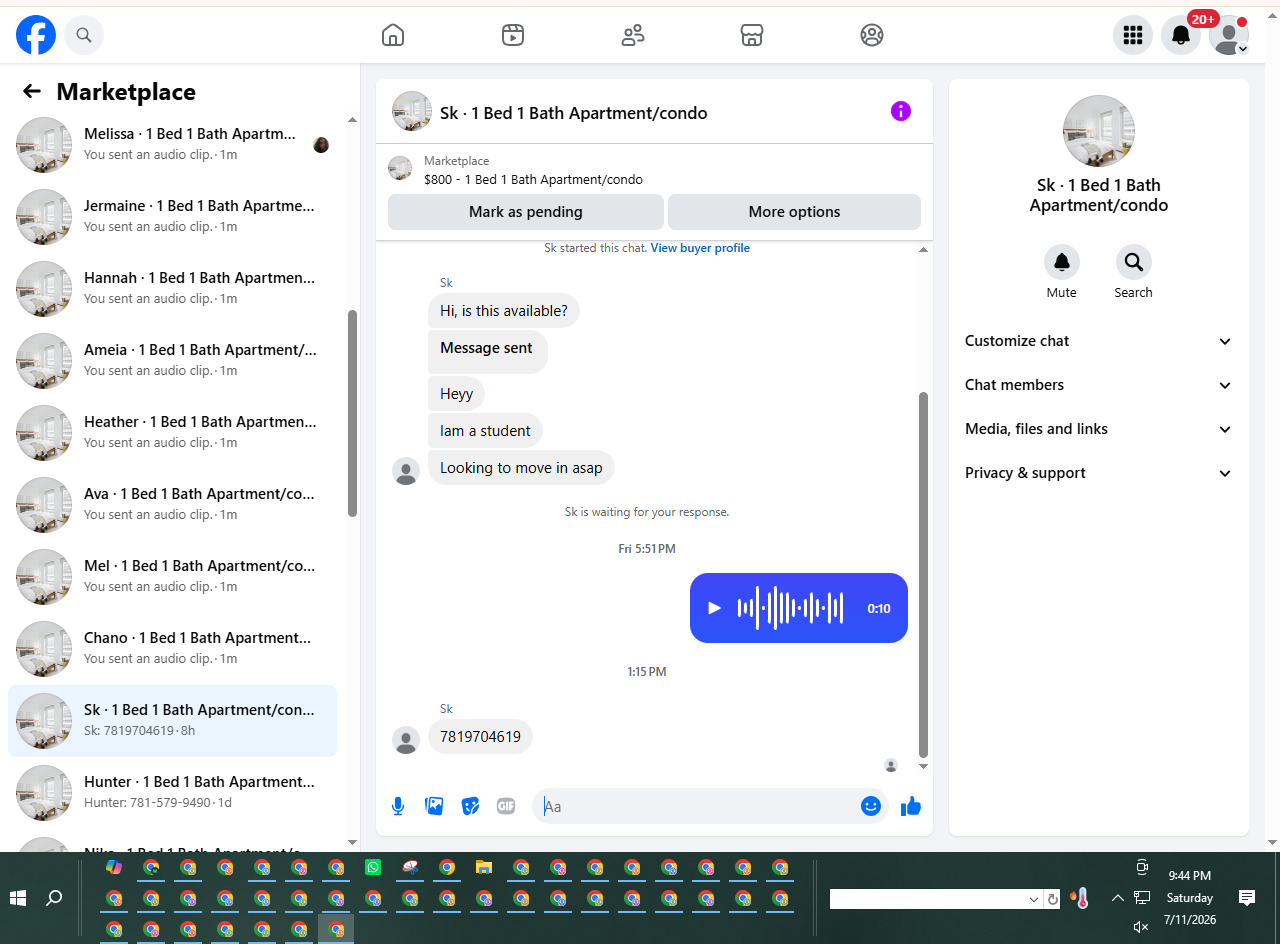Click the "Looking to move in asap" message

point(521,468)
